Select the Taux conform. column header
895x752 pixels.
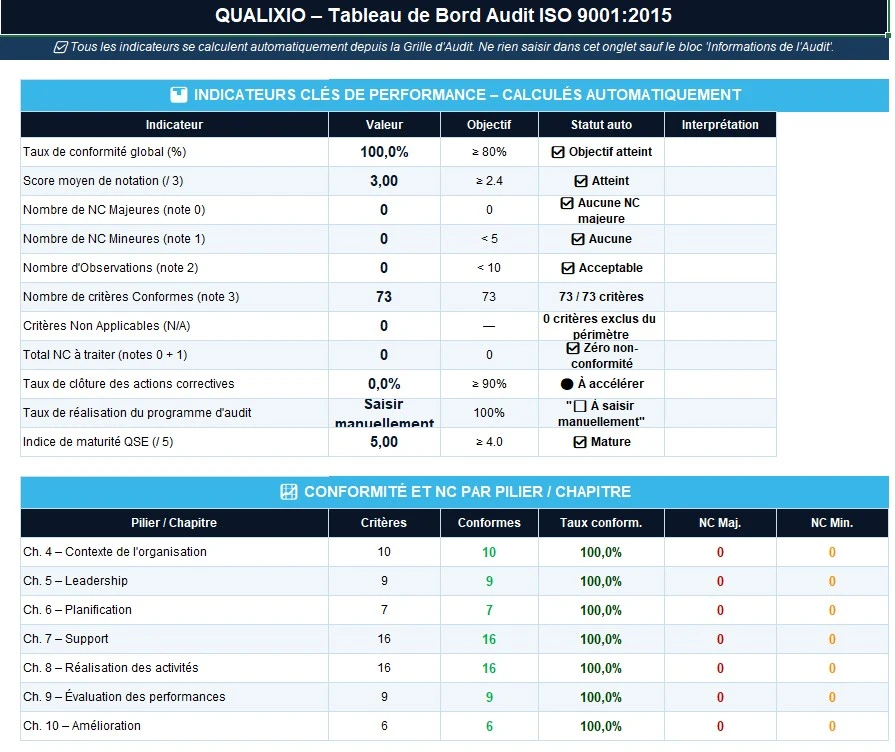[x=601, y=522]
